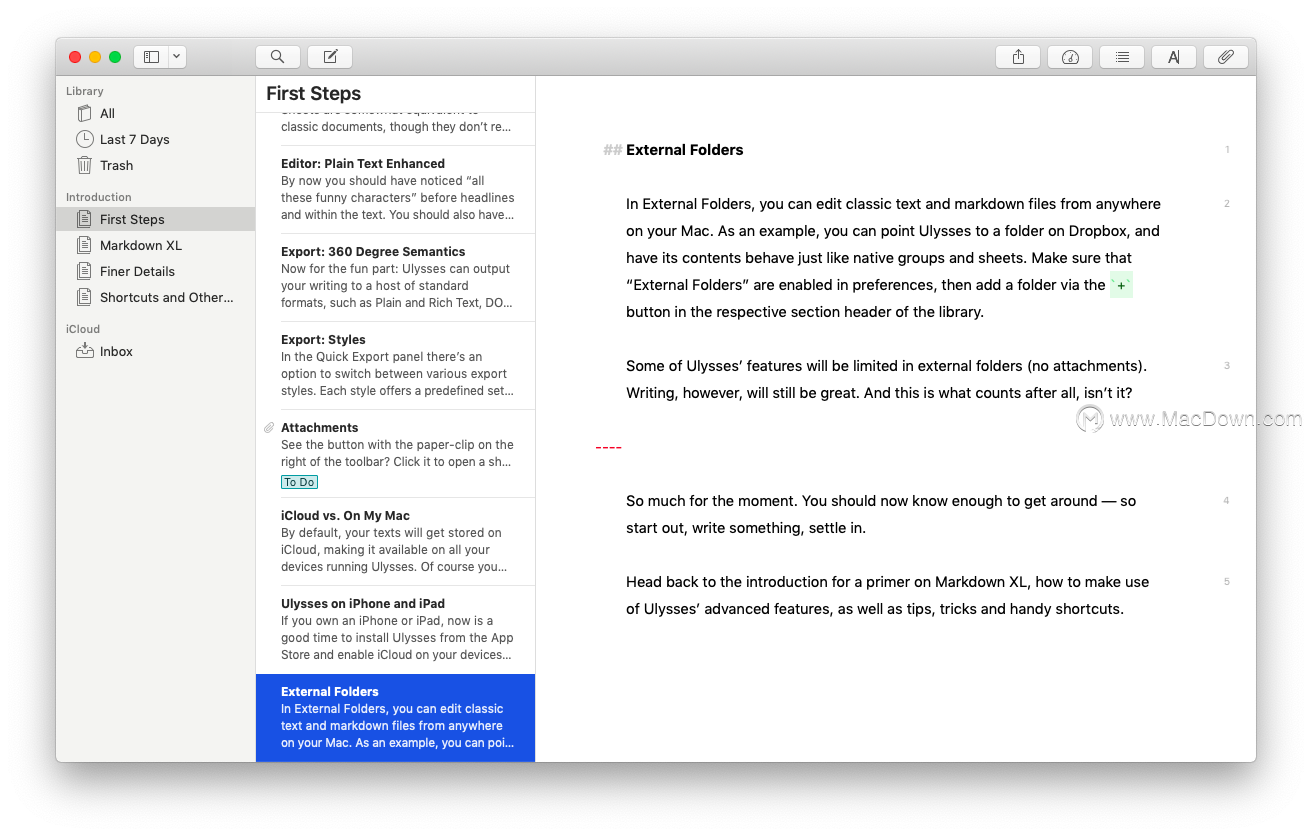Click the green inline code + tag
The height and width of the screenshot is (836, 1312).
pyautogui.click(x=1121, y=285)
